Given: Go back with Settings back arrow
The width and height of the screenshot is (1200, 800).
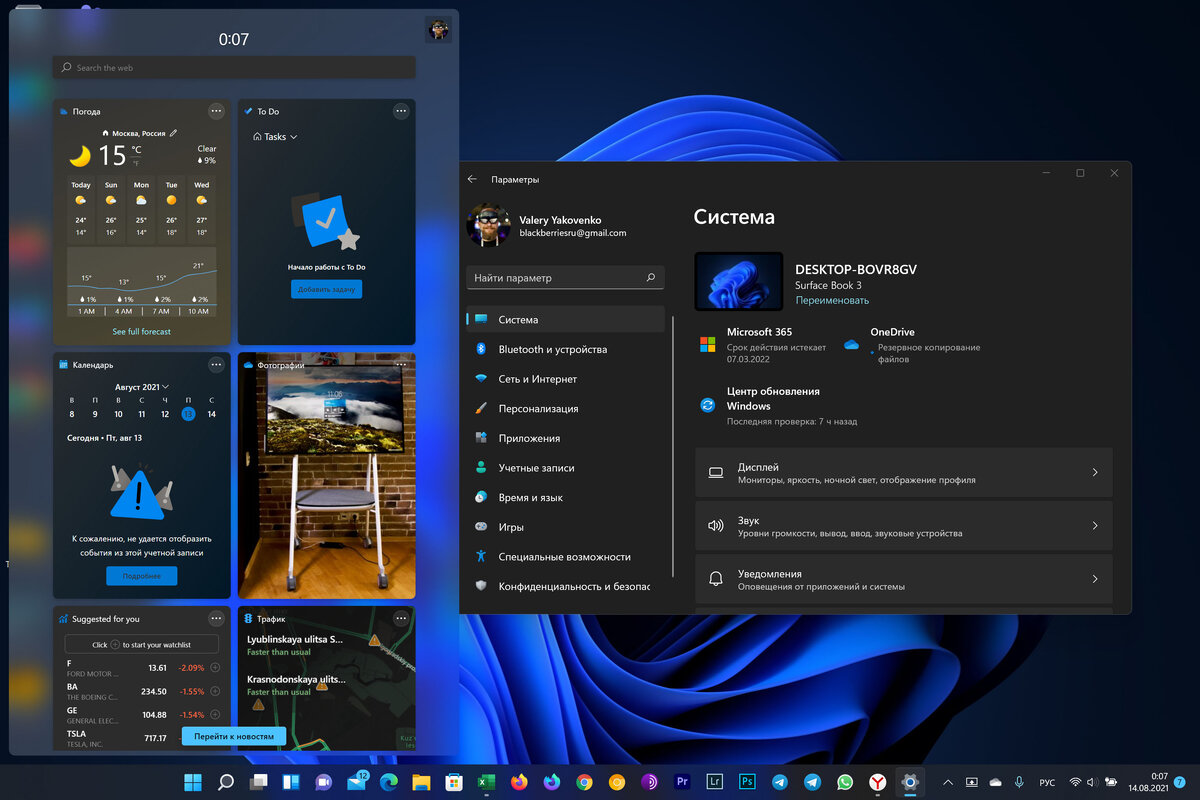Looking at the screenshot, I should point(472,179).
